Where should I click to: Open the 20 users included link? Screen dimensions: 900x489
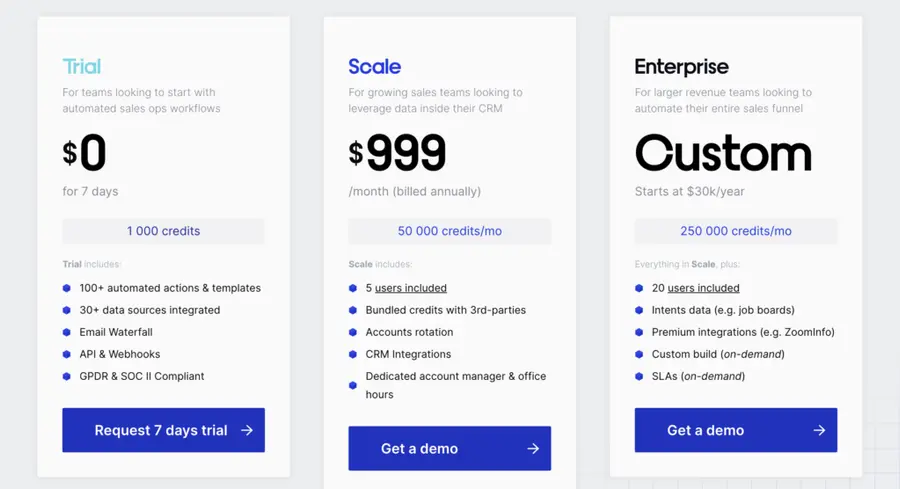click(x=703, y=288)
